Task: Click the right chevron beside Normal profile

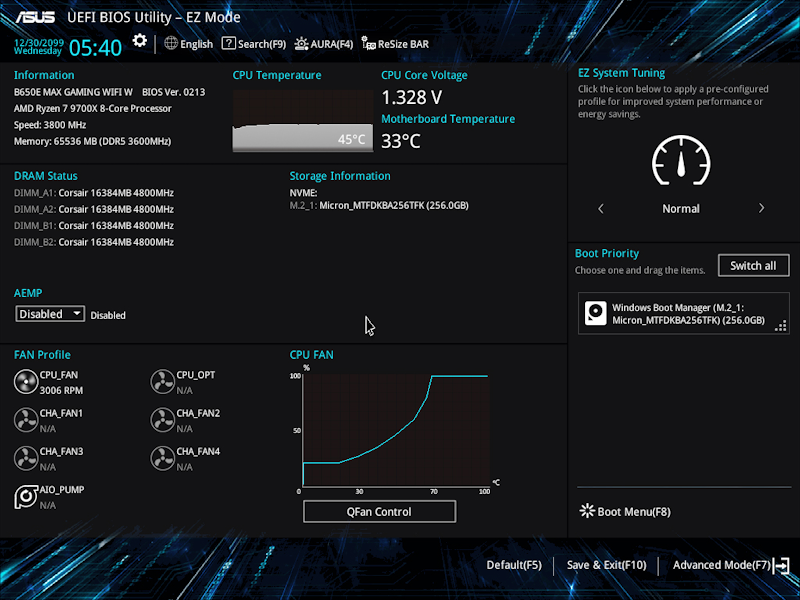Action: pyautogui.click(x=762, y=208)
